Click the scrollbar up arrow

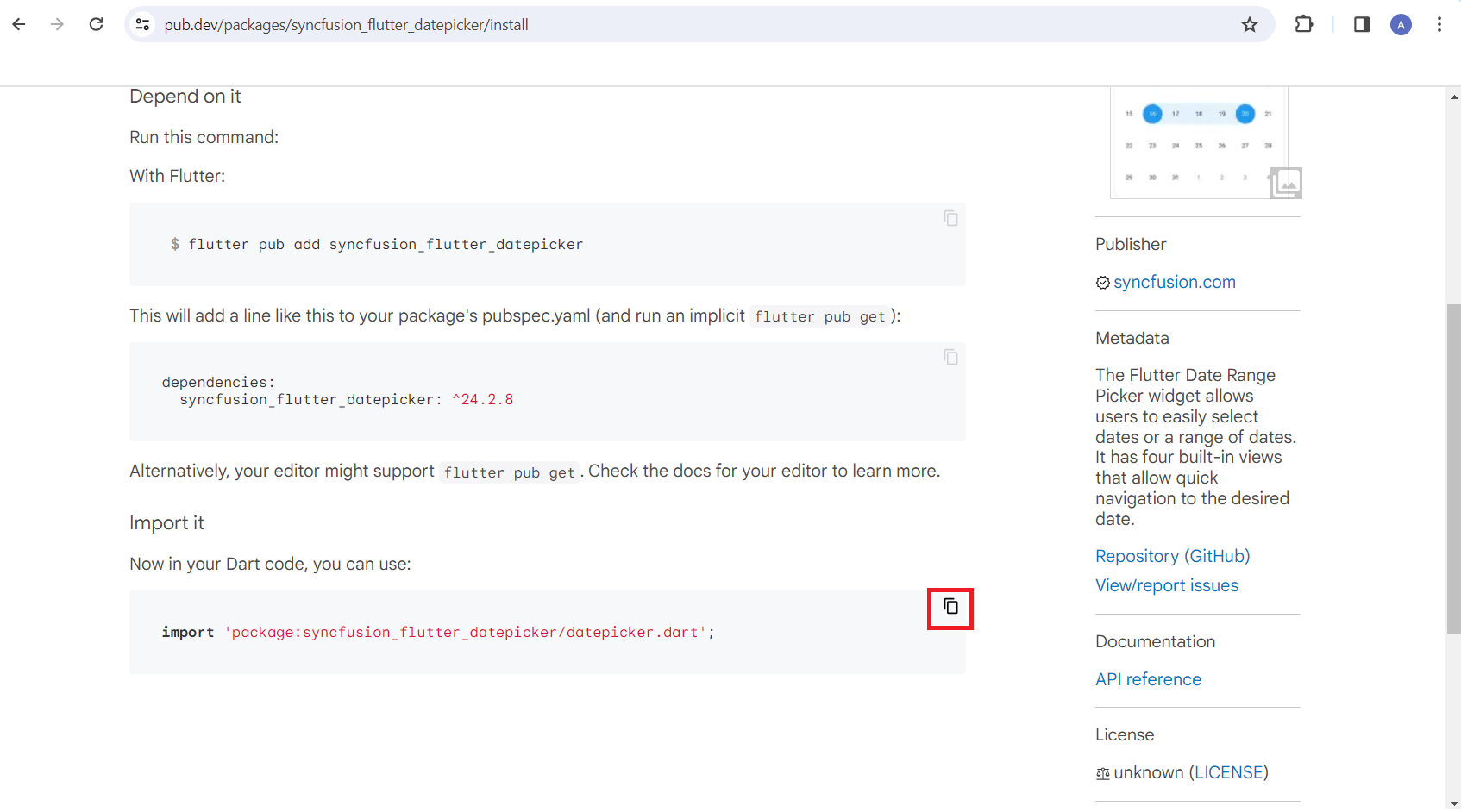[1454, 97]
